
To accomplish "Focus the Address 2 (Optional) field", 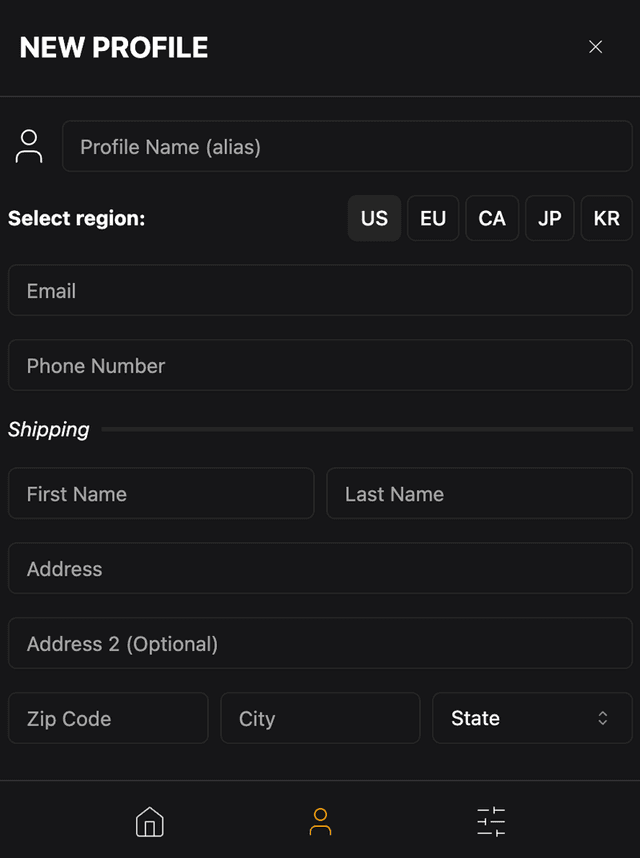I will tap(320, 643).
